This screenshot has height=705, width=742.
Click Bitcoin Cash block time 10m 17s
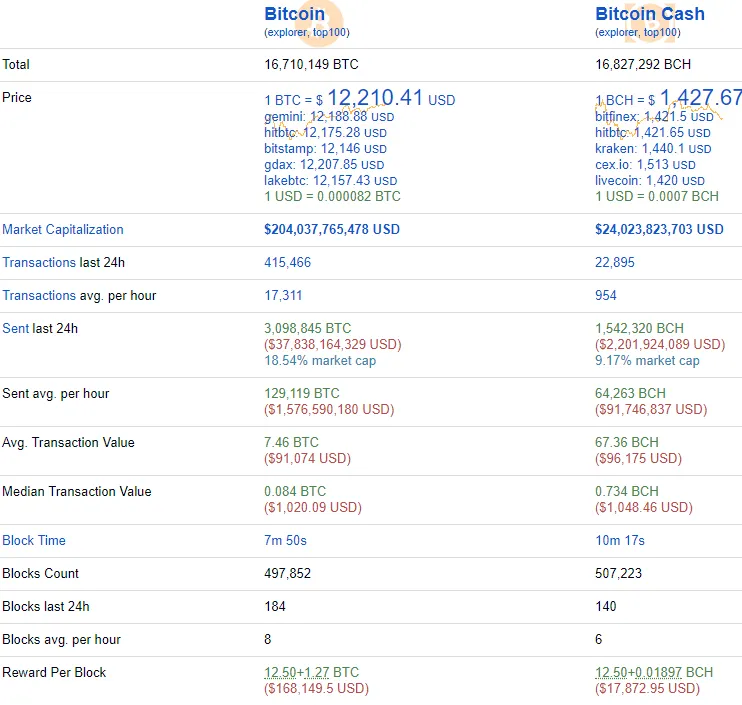point(620,540)
